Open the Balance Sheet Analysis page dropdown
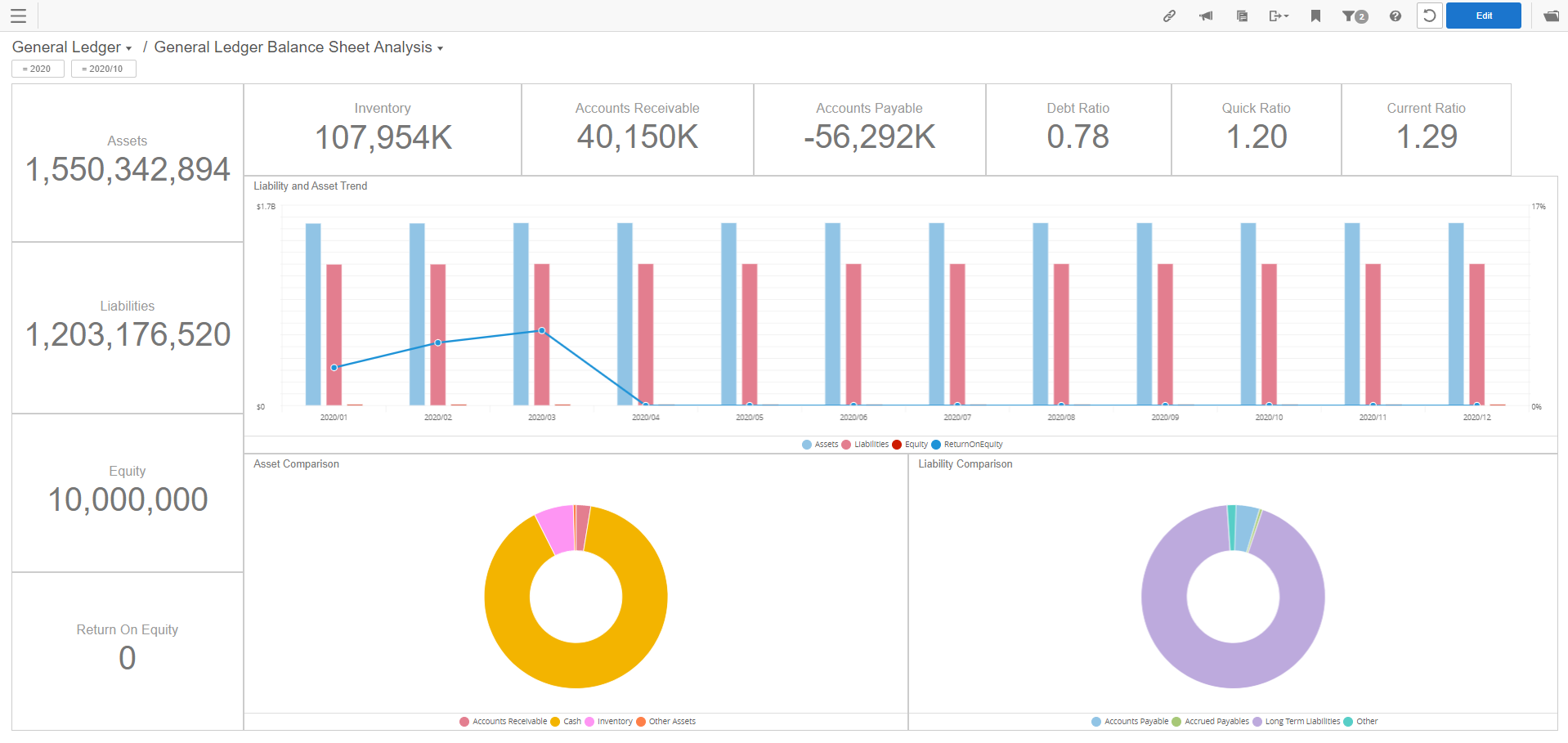The width and height of the screenshot is (1568, 743). coord(439,48)
